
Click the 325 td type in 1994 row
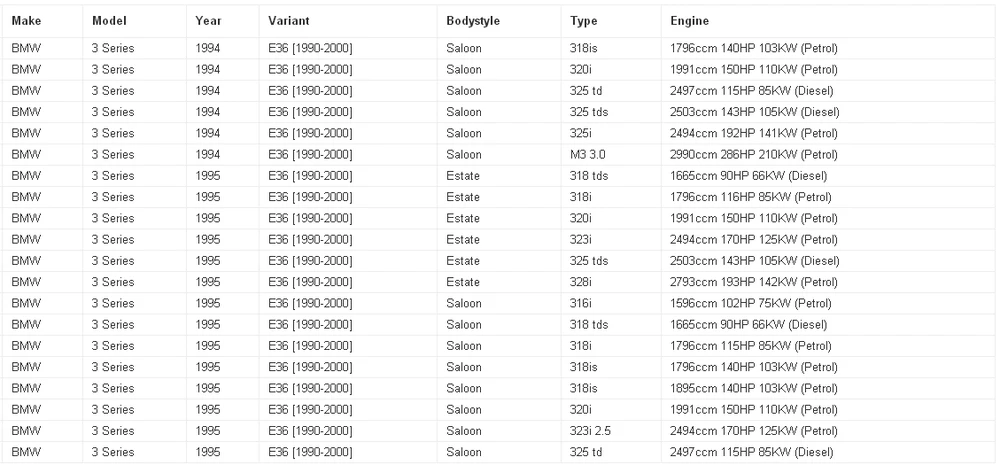pyautogui.click(x=585, y=91)
